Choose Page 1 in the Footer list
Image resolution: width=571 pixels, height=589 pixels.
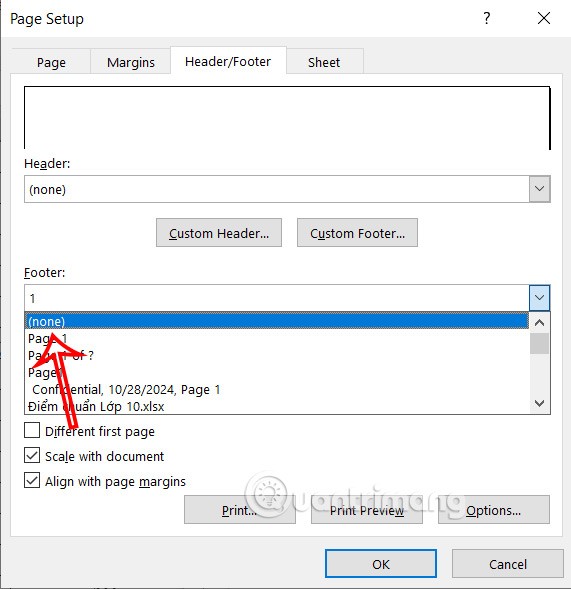click(277, 338)
